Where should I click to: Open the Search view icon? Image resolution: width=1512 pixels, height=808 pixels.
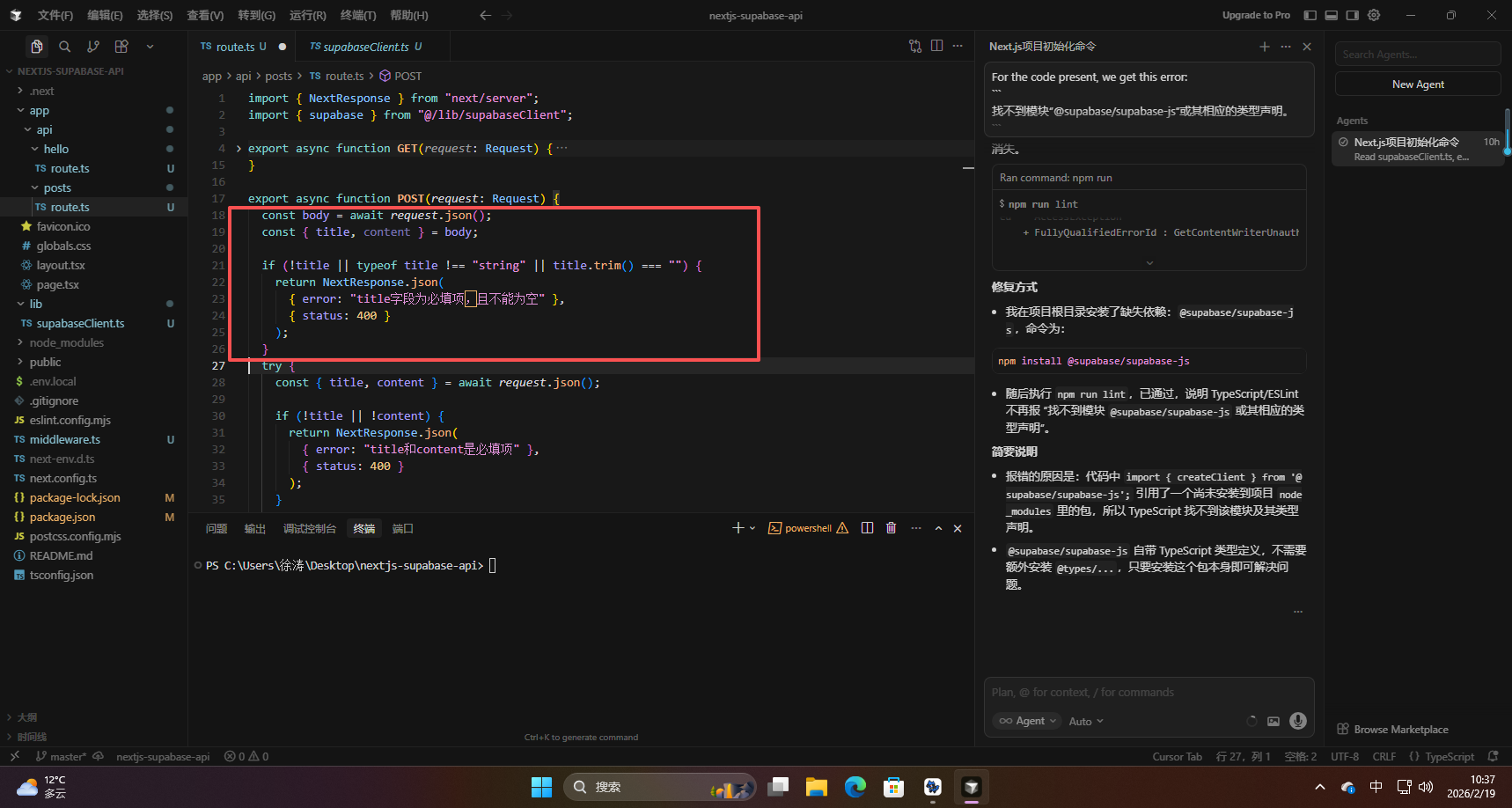(65, 47)
